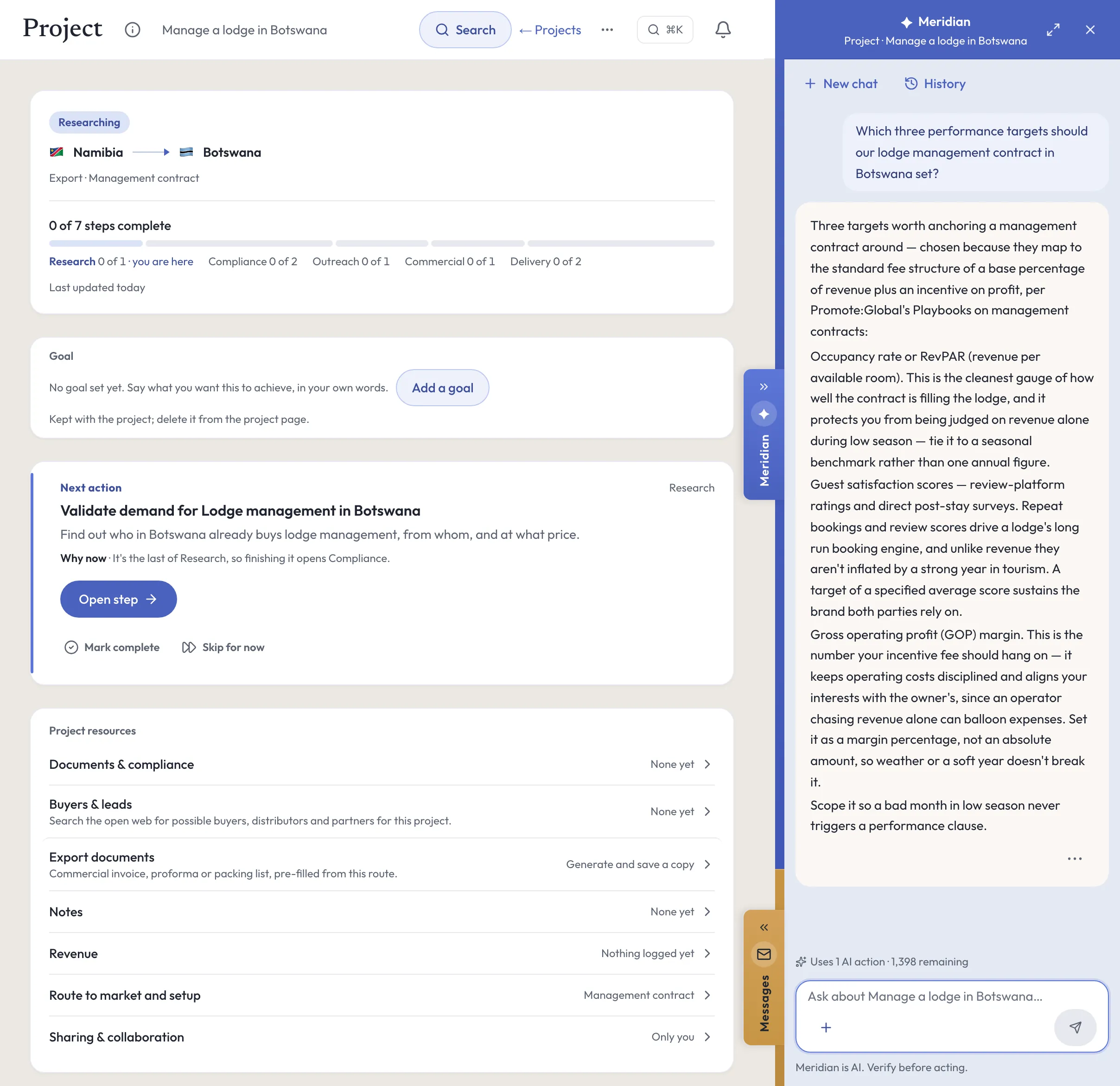This screenshot has height=1086, width=1120.
Task: Expand the Revenue row
Action: pyautogui.click(x=382, y=953)
